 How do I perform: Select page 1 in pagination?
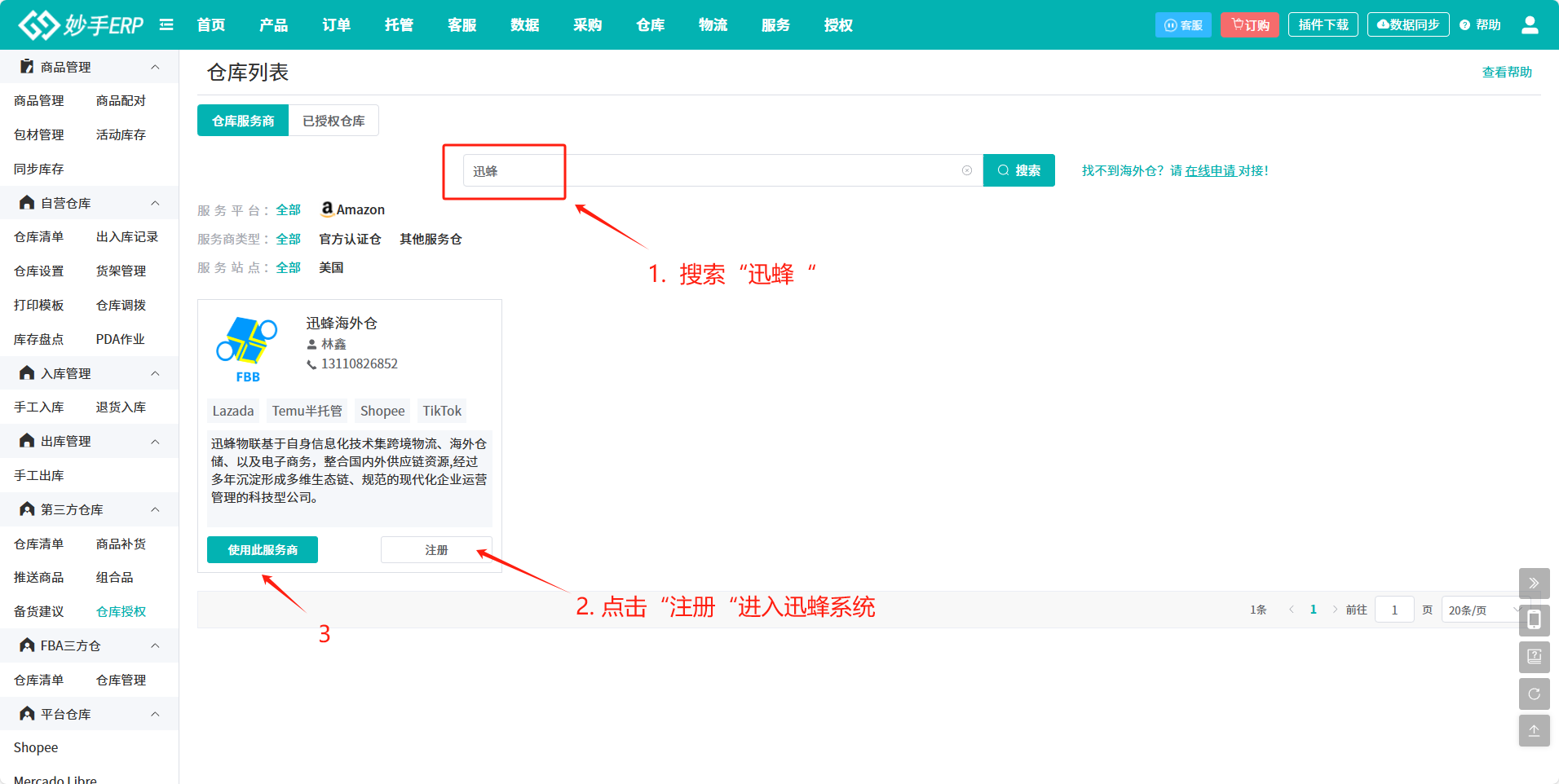[1314, 610]
